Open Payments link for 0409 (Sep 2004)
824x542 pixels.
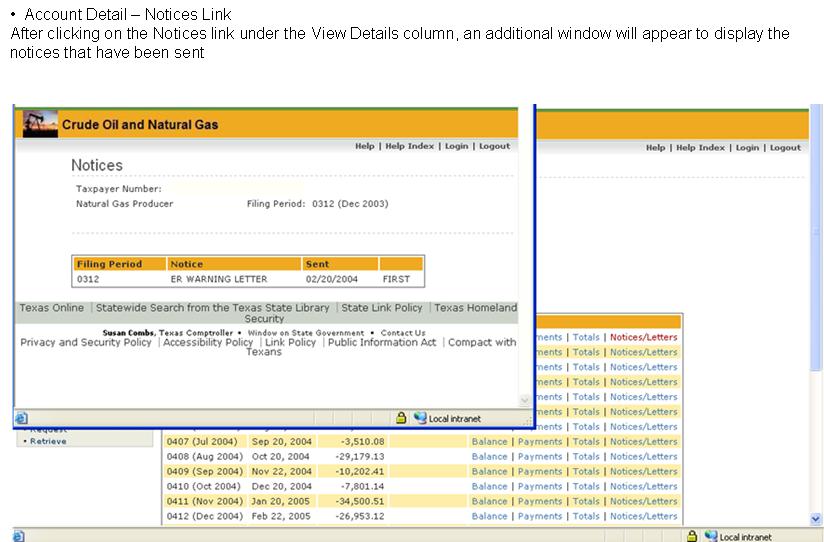[539, 471]
